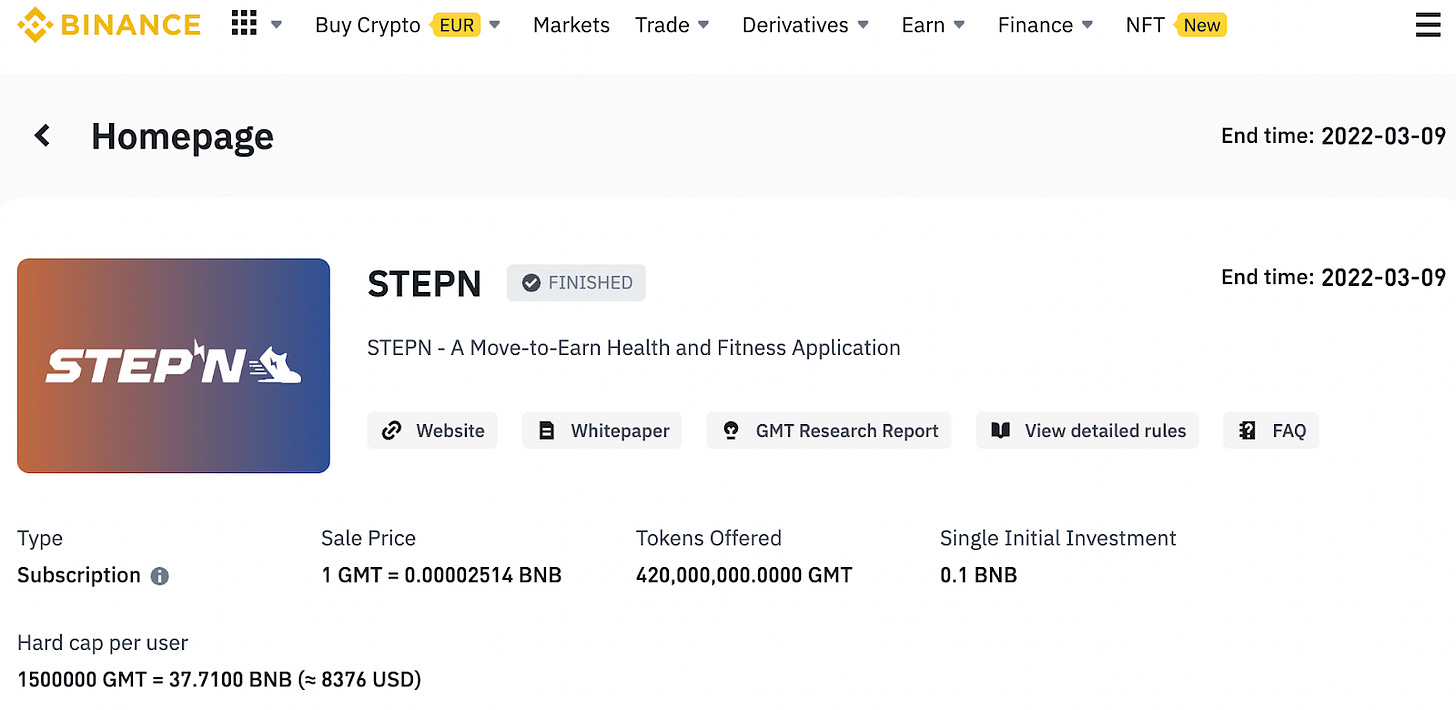
Task: Open the Finance menu
Action: [x=1035, y=25]
